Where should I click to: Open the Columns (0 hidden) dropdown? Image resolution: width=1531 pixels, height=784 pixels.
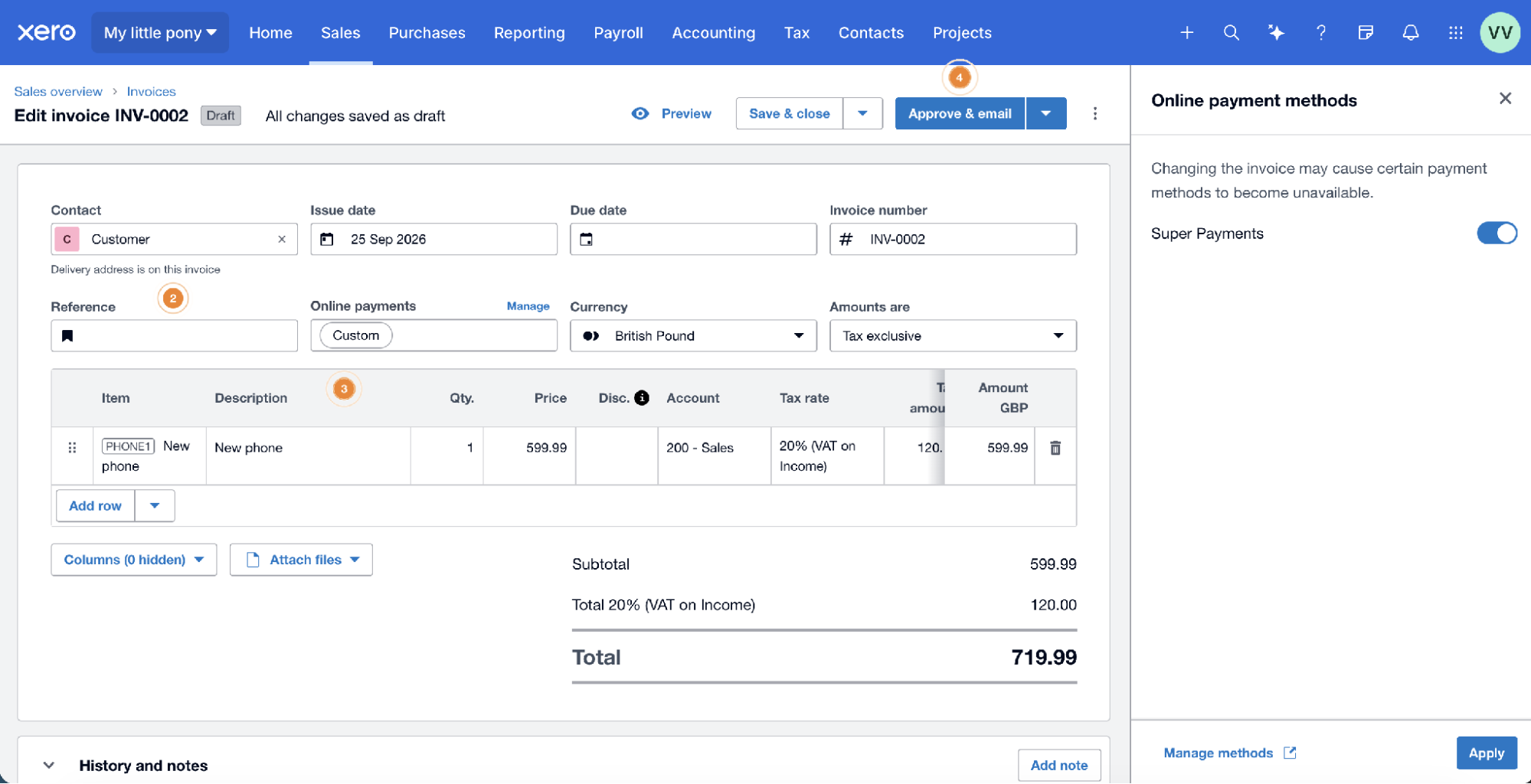point(134,560)
